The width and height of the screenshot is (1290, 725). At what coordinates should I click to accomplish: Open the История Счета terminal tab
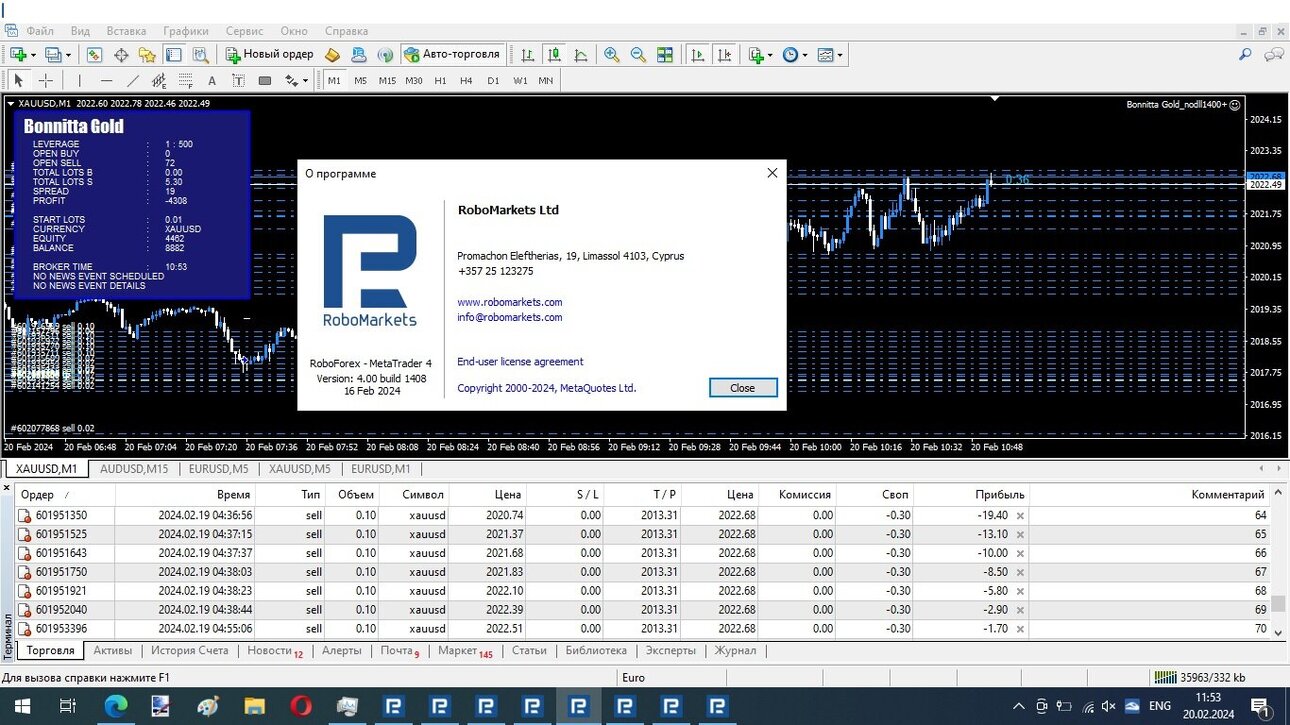click(x=190, y=651)
